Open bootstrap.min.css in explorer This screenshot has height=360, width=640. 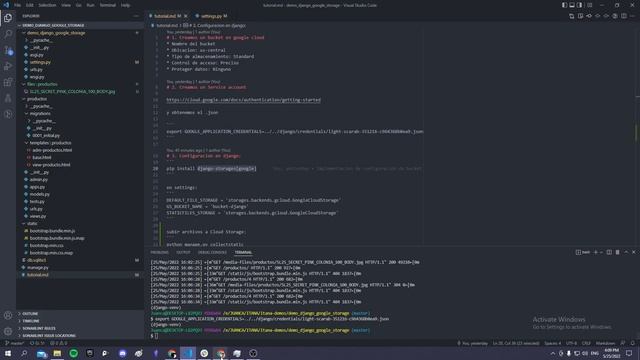(x=46, y=246)
